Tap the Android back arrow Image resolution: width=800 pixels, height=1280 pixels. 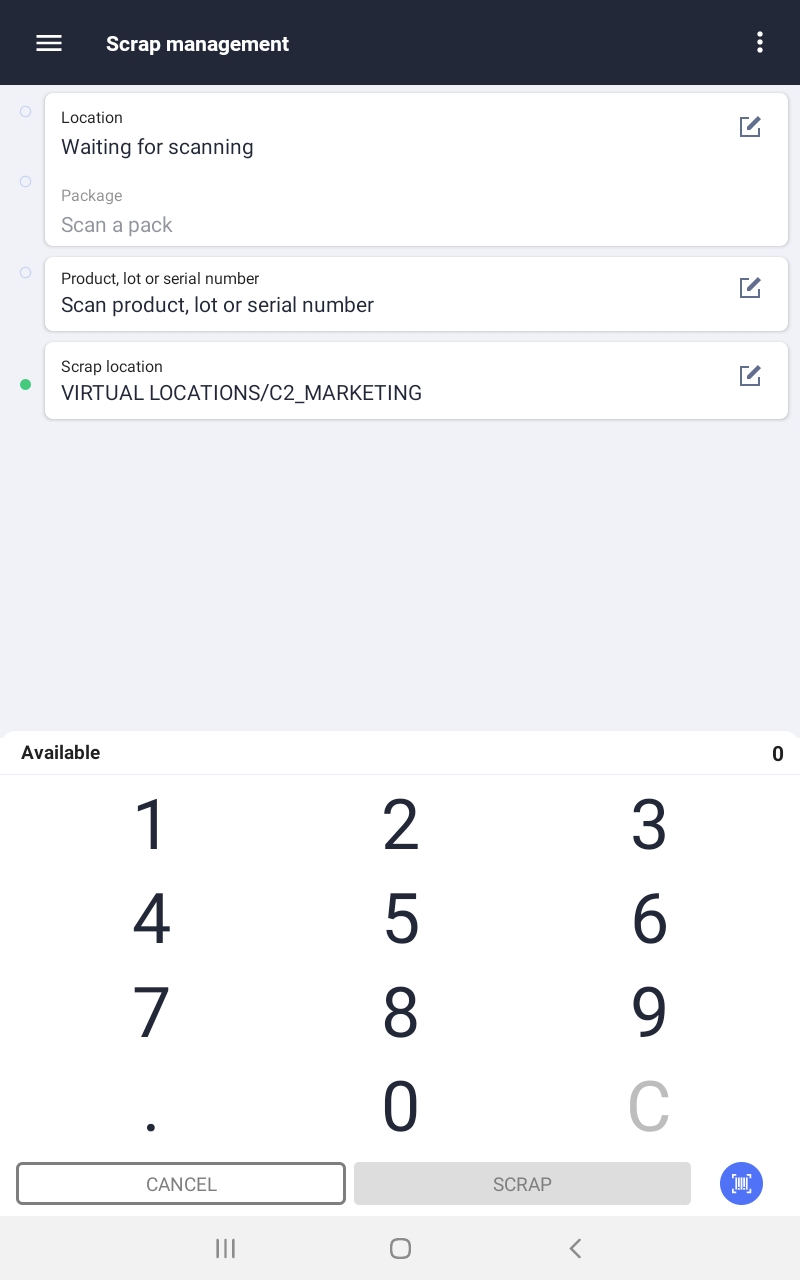(575, 1248)
